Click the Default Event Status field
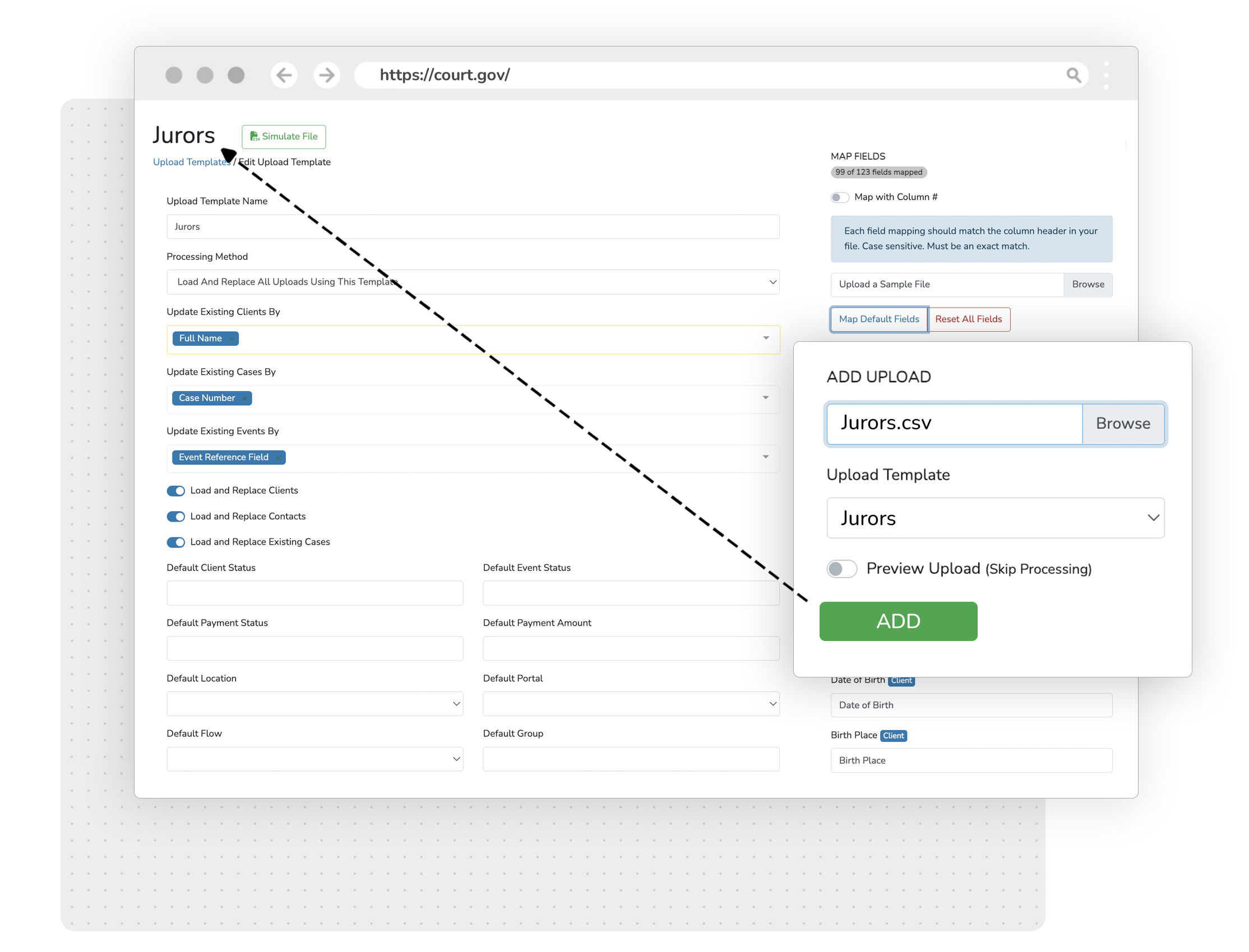1249x952 pixels. (631, 593)
